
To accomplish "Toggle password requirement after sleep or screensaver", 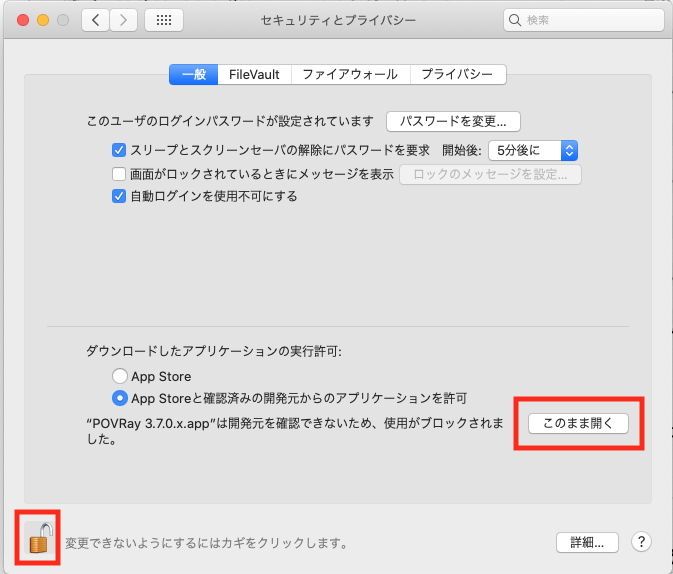I will [120, 151].
